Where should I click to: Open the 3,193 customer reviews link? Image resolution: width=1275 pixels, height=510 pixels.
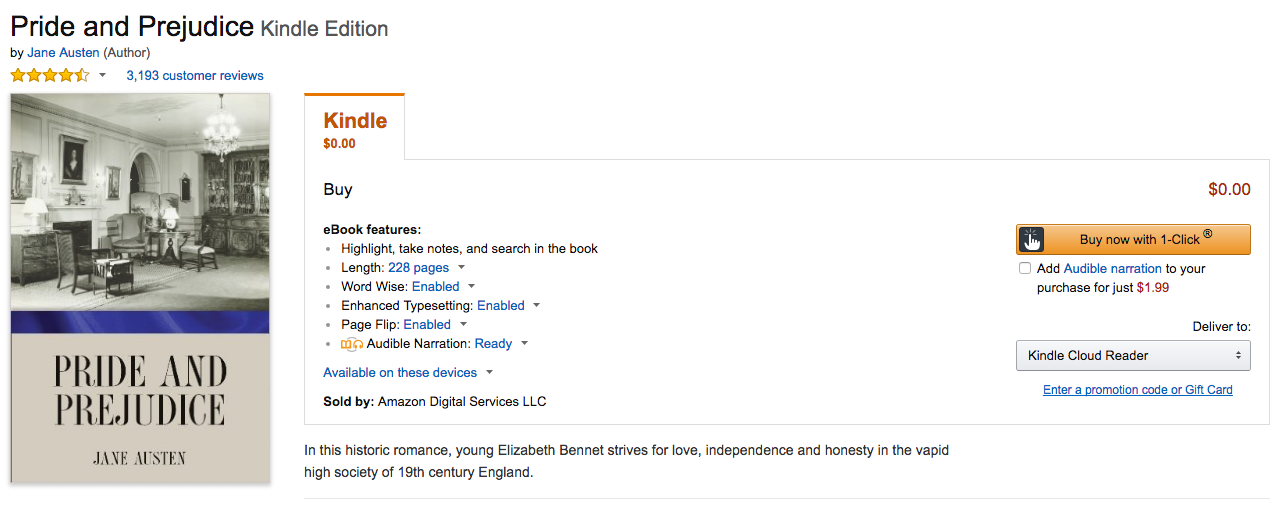coord(195,76)
